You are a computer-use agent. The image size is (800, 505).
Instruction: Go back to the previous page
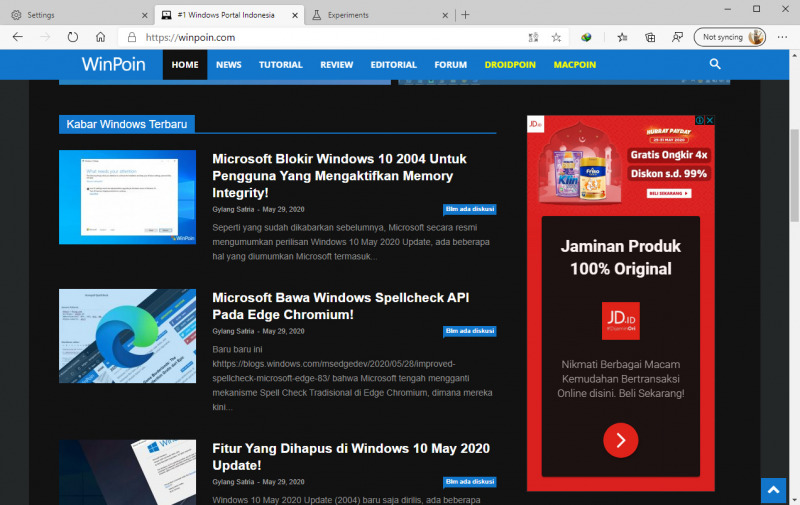point(18,37)
